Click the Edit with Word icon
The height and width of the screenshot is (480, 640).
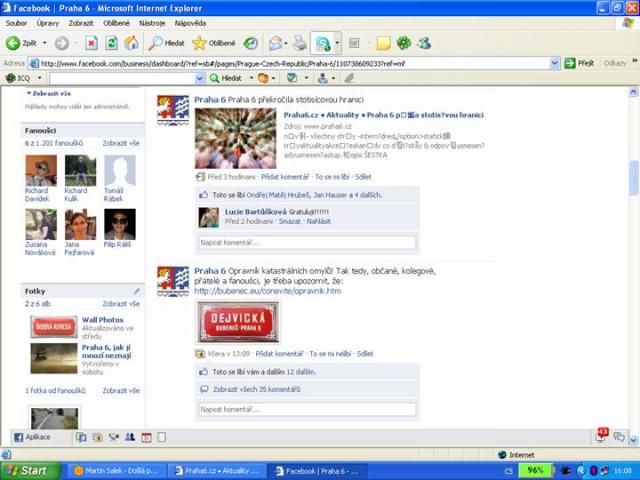[x=354, y=43]
